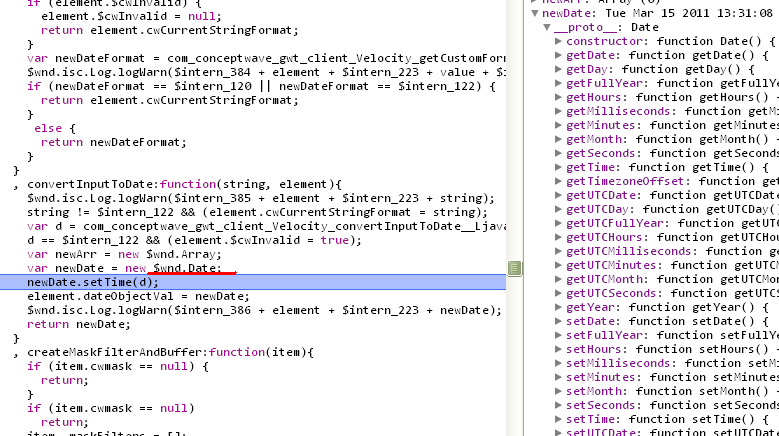Expand the getUTCMilliseconds property
Viewport: 779px width, 436px height.
click(x=558, y=251)
